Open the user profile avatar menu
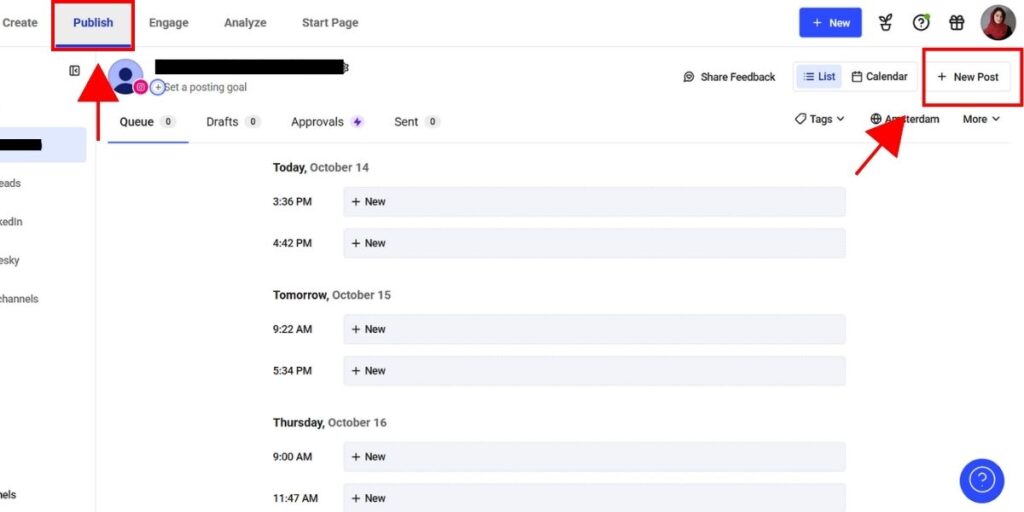Screen dimensions: 1024x512 click(x=997, y=23)
